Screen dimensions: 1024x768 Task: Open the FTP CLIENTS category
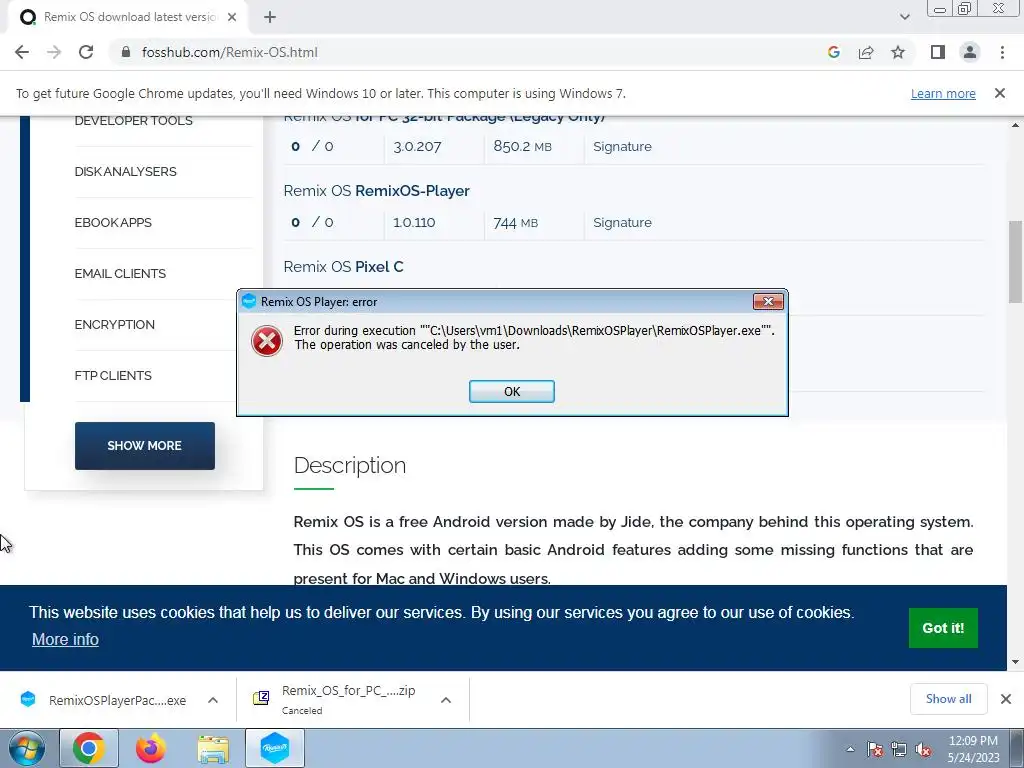click(113, 376)
